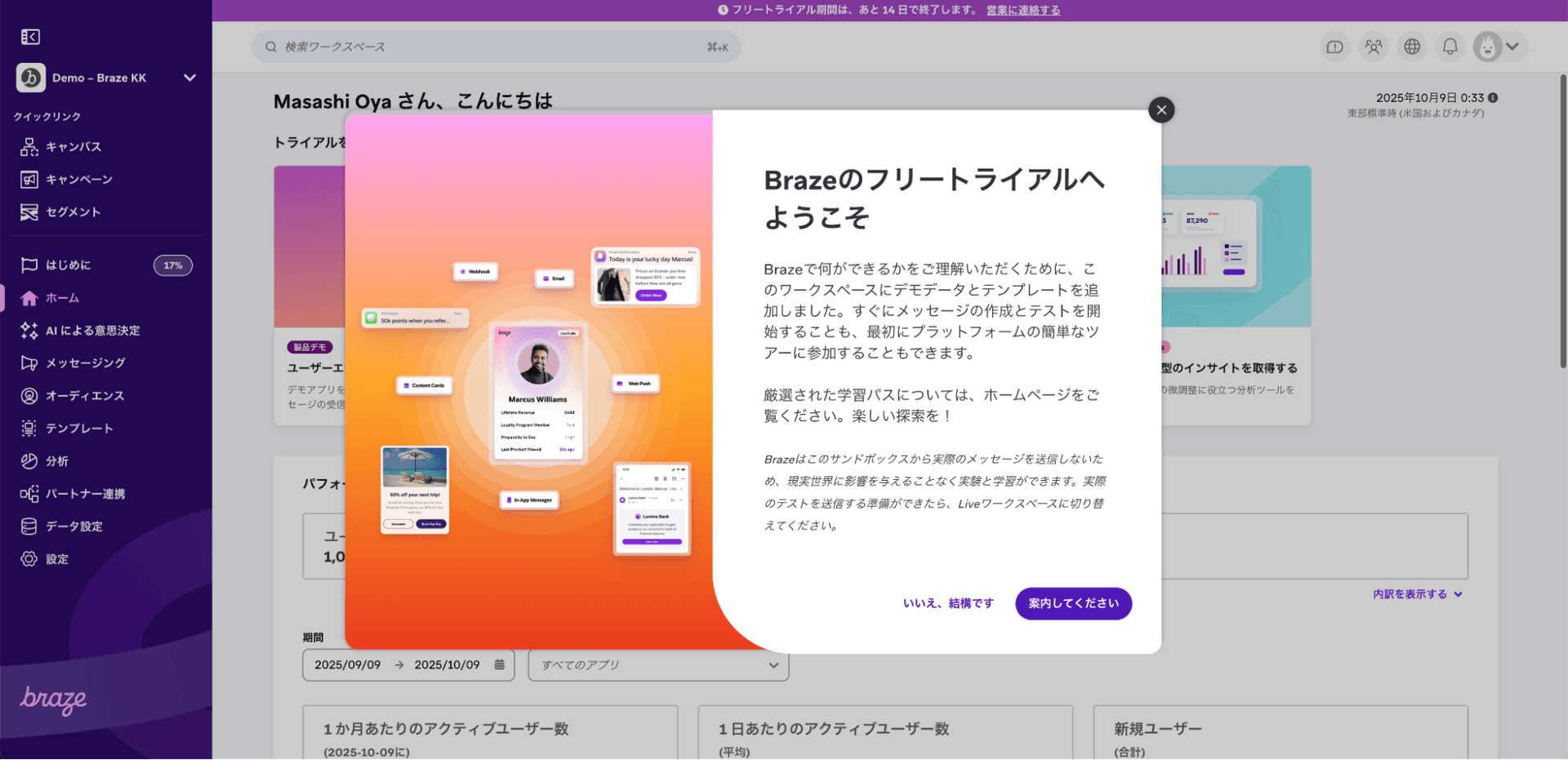The image size is (1568, 760).
Task: Click the 営業に連絡する link
Action: coord(1022,10)
